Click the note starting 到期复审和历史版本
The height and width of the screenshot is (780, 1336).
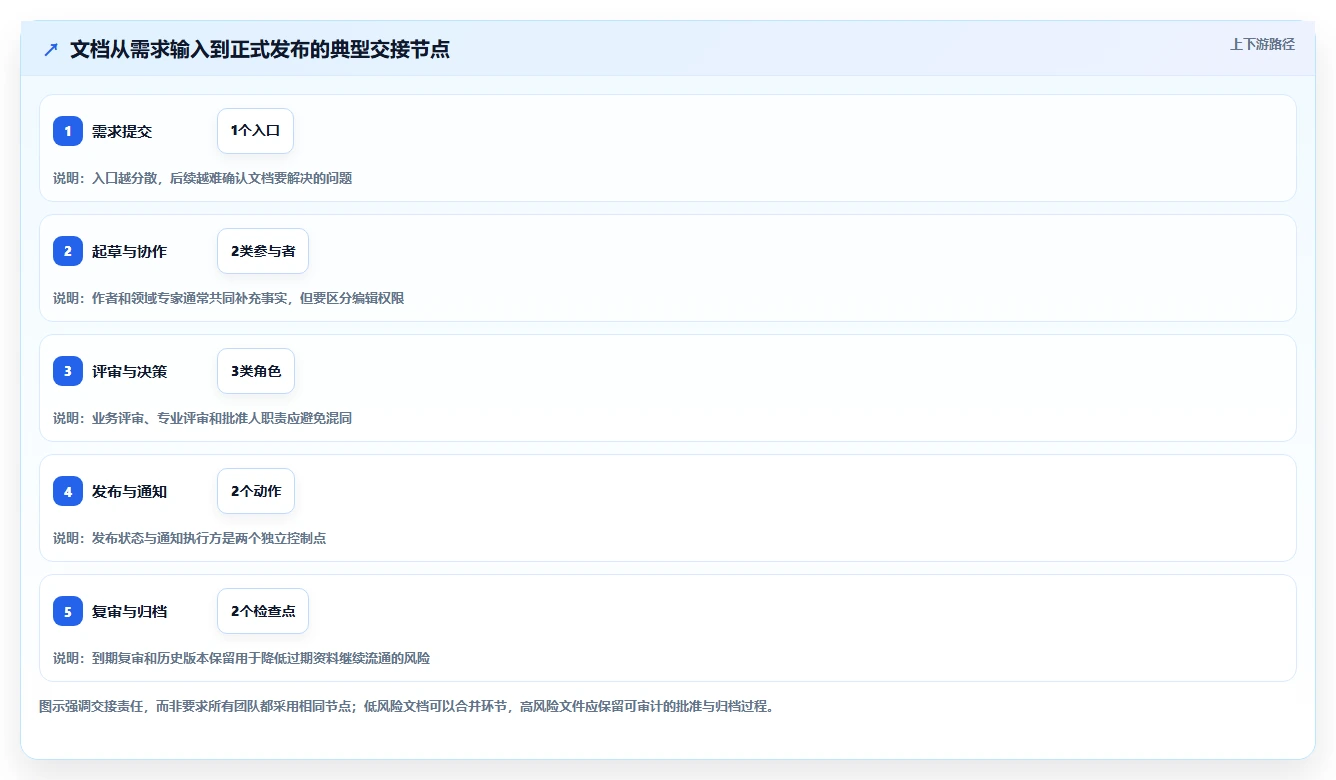click(x=242, y=658)
